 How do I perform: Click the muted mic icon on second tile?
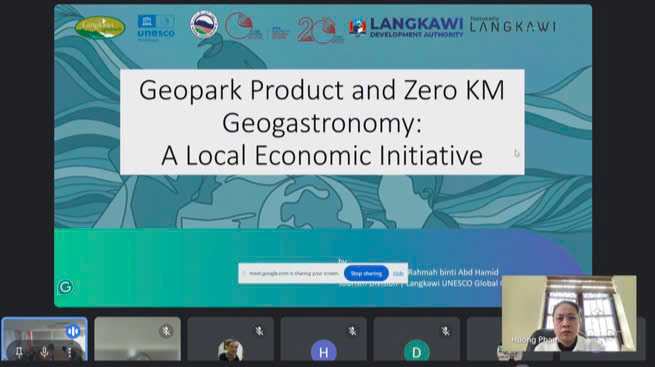pos(166,332)
